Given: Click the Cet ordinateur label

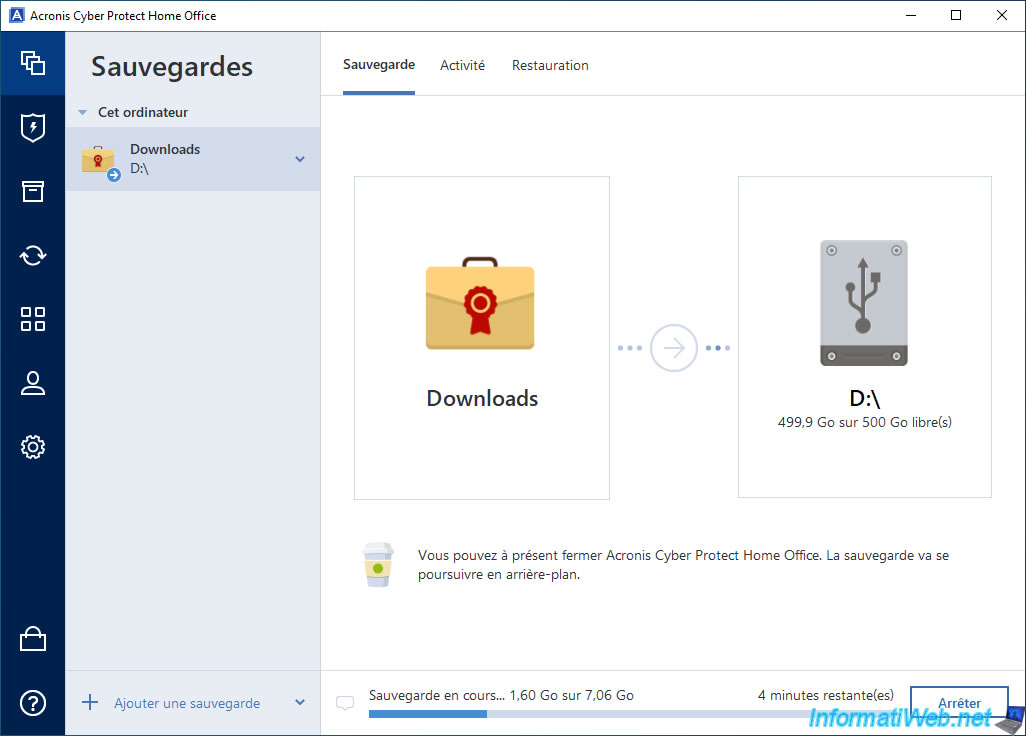Looking at the screenshot, I should click(143, 113).
